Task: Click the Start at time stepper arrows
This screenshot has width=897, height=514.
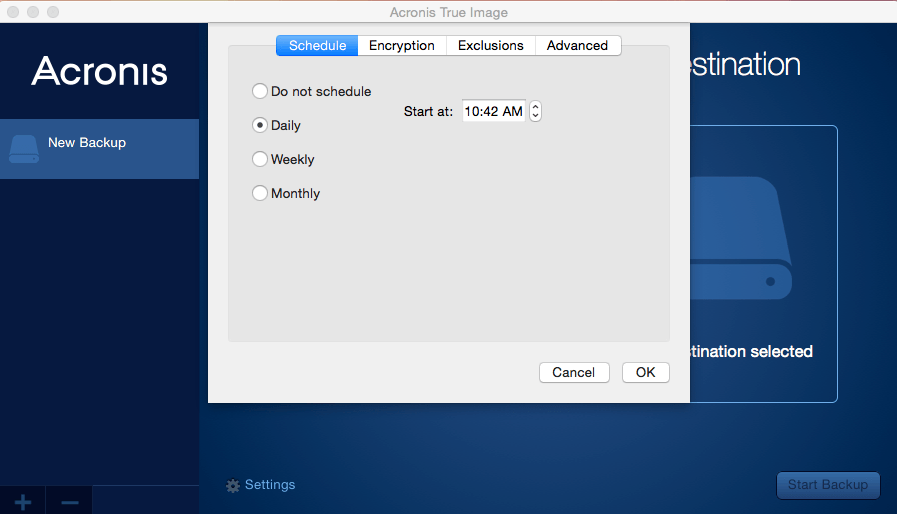Action: click(x=535, y=111)
